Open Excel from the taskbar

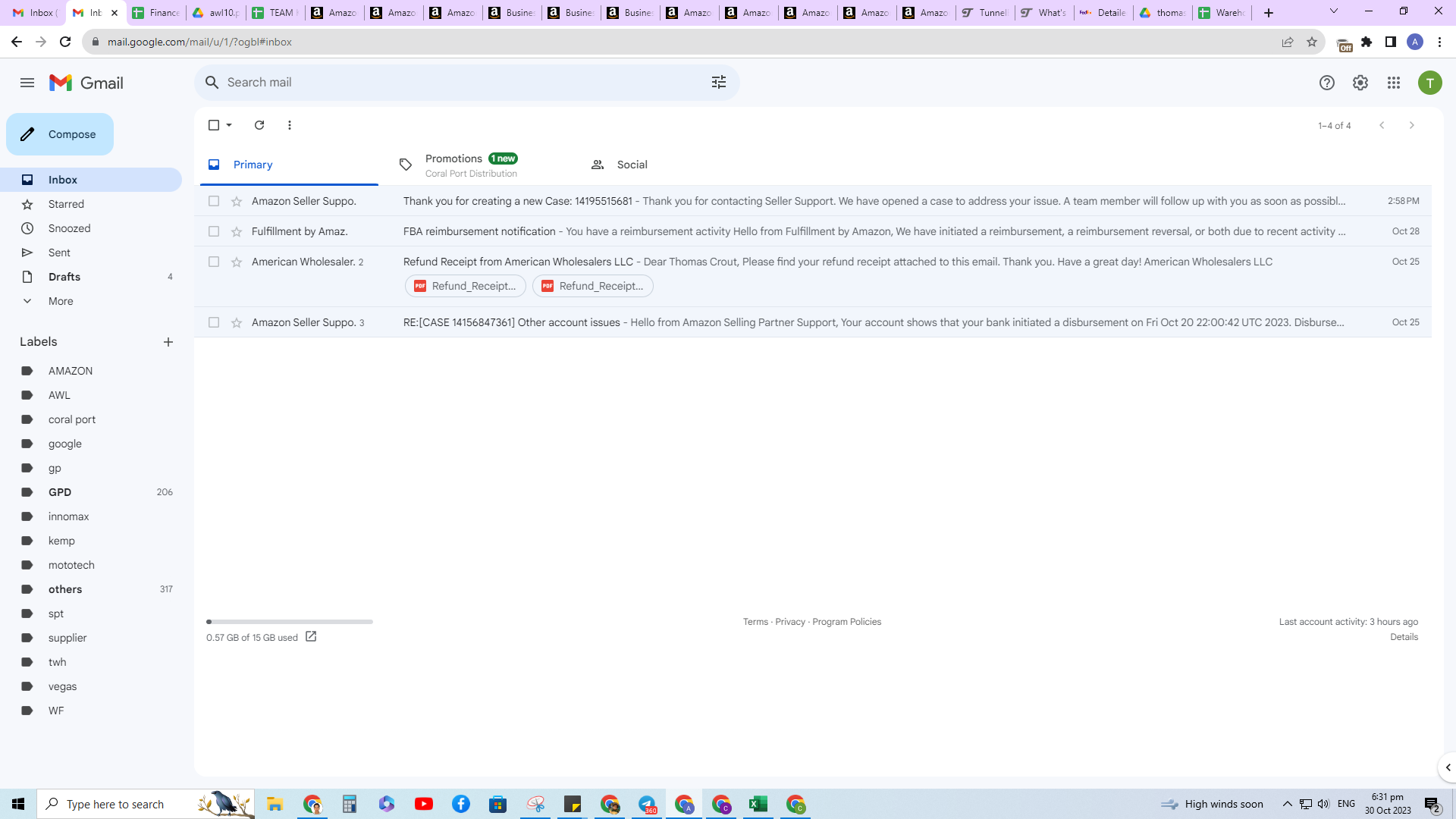pos(758,804)
